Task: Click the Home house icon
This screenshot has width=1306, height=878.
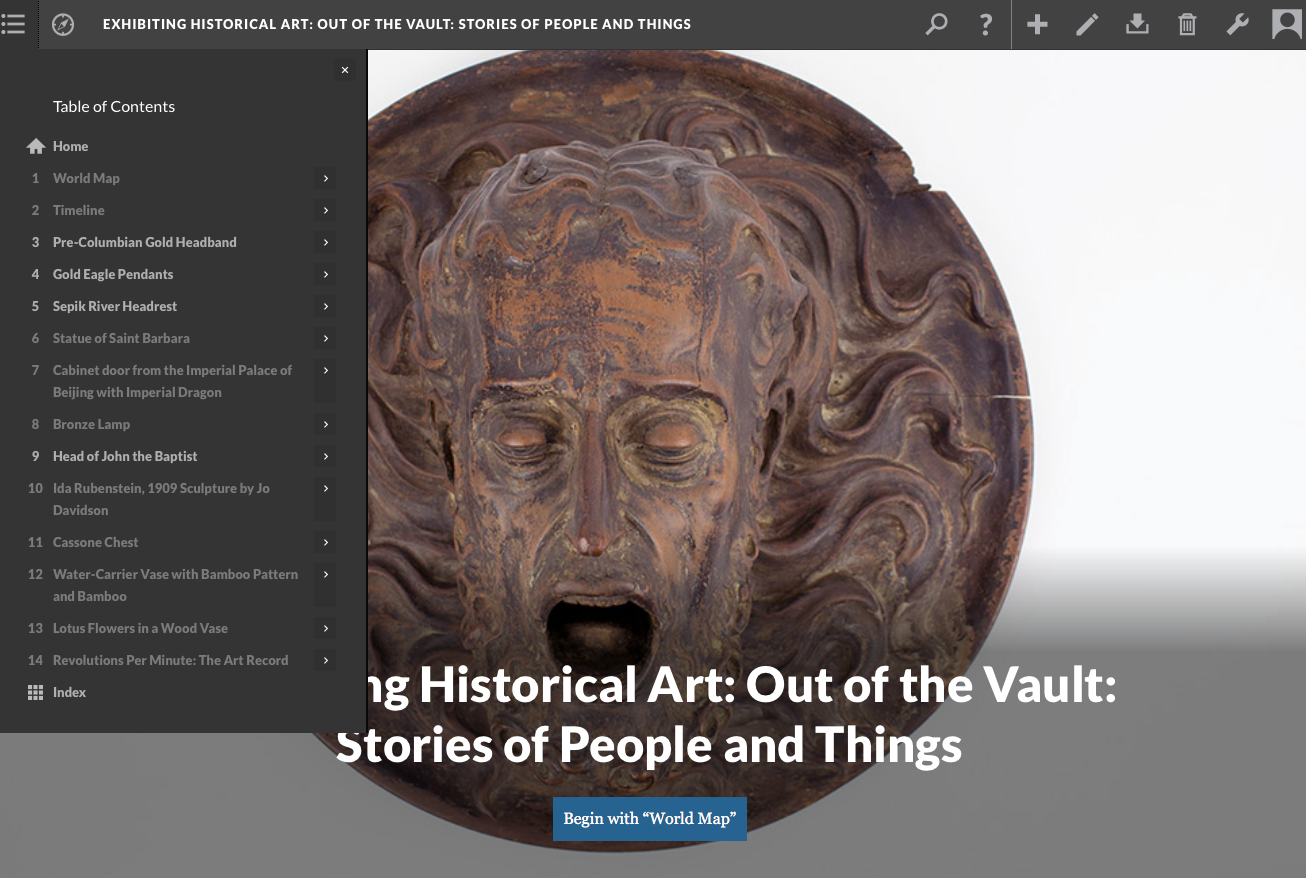Action: [36, 146]
